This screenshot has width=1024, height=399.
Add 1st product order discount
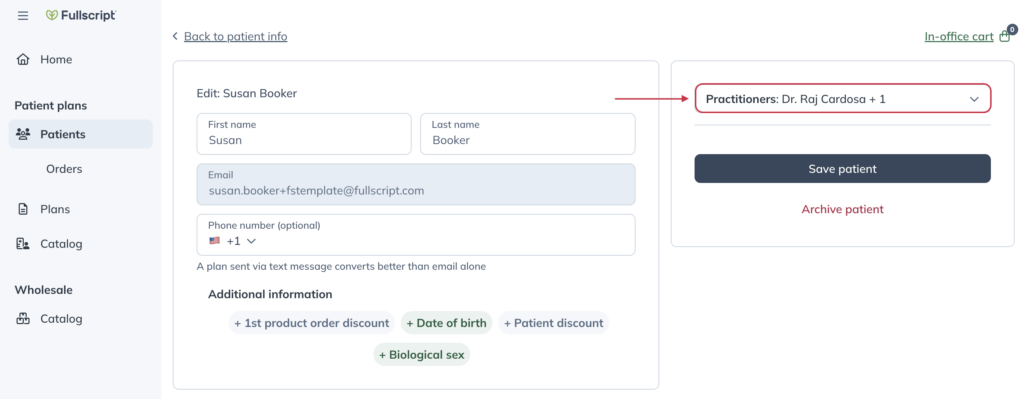click(312, 323)
